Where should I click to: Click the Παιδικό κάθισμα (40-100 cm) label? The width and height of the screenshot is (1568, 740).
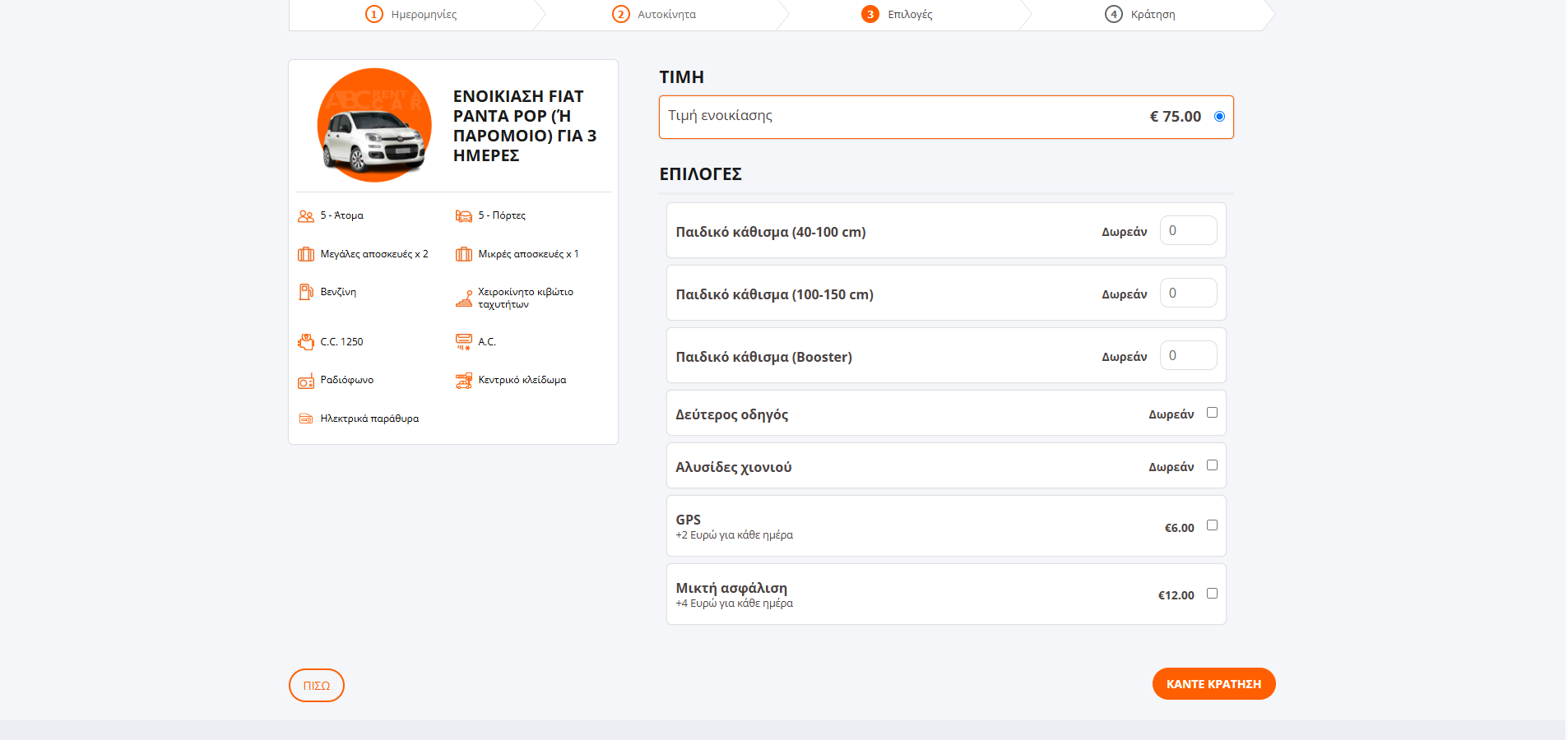770,232
